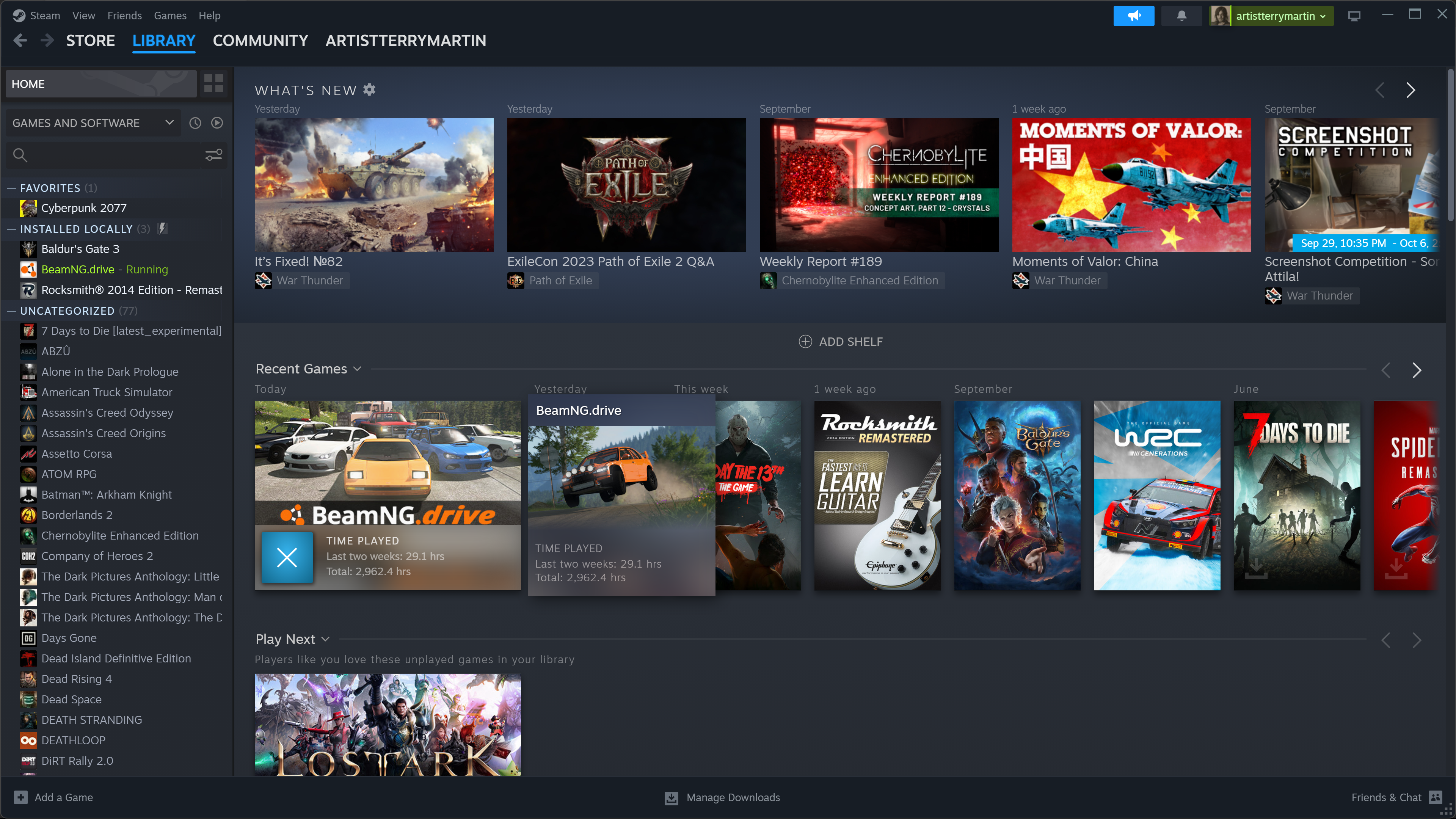
Task: Open the WRC Generations cover
Action: click(x=1157, y=495)
